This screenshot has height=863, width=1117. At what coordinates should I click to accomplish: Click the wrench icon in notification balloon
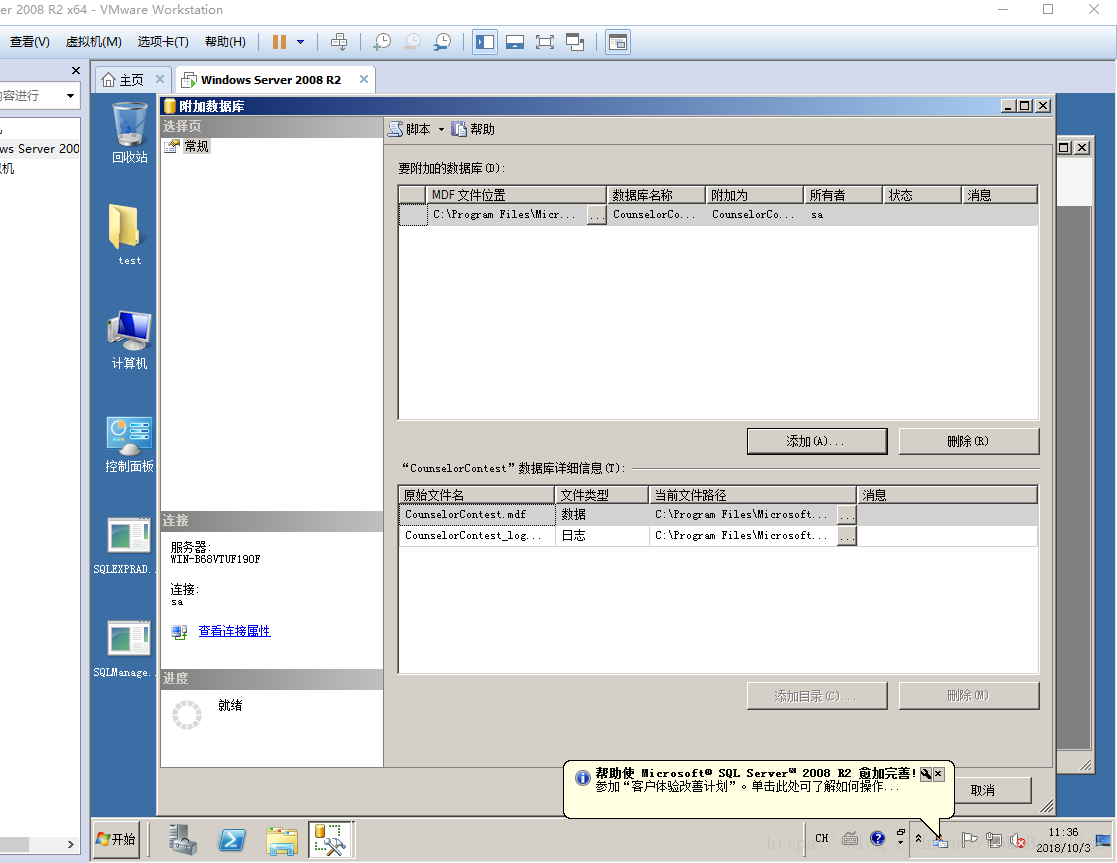point(926,774)
